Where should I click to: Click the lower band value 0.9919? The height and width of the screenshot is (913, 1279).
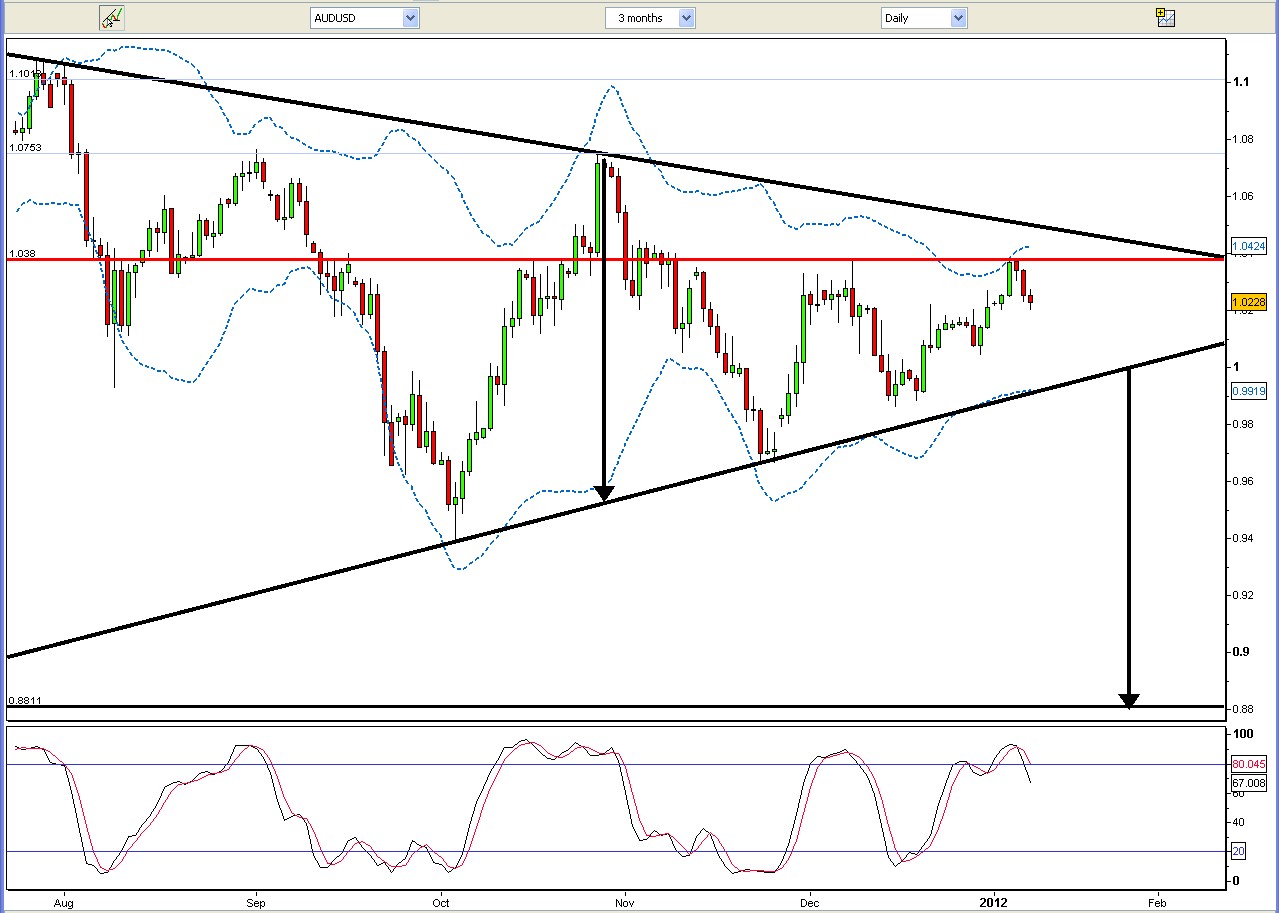[x=1249, y=392]
